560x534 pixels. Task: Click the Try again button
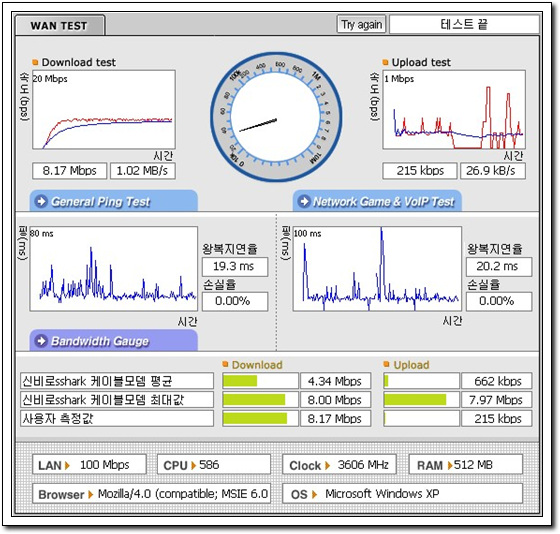[361, 25]
